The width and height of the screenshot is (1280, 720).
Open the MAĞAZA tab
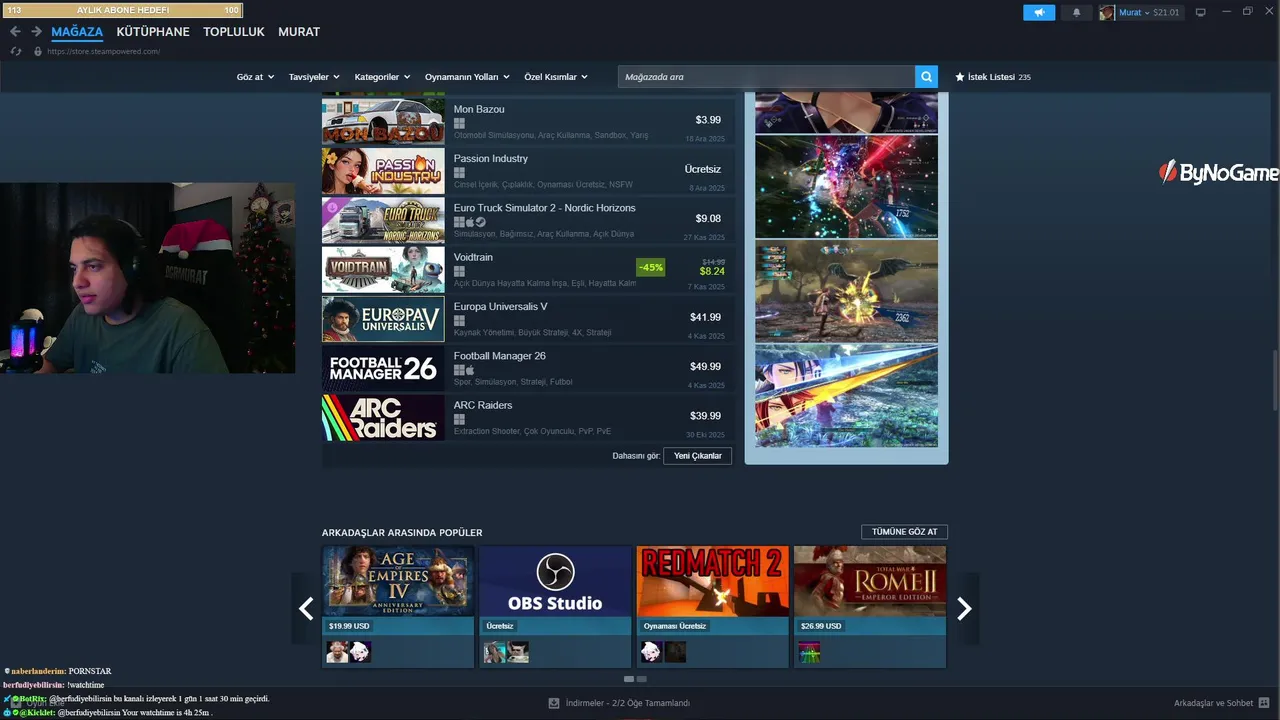point(77,32)
